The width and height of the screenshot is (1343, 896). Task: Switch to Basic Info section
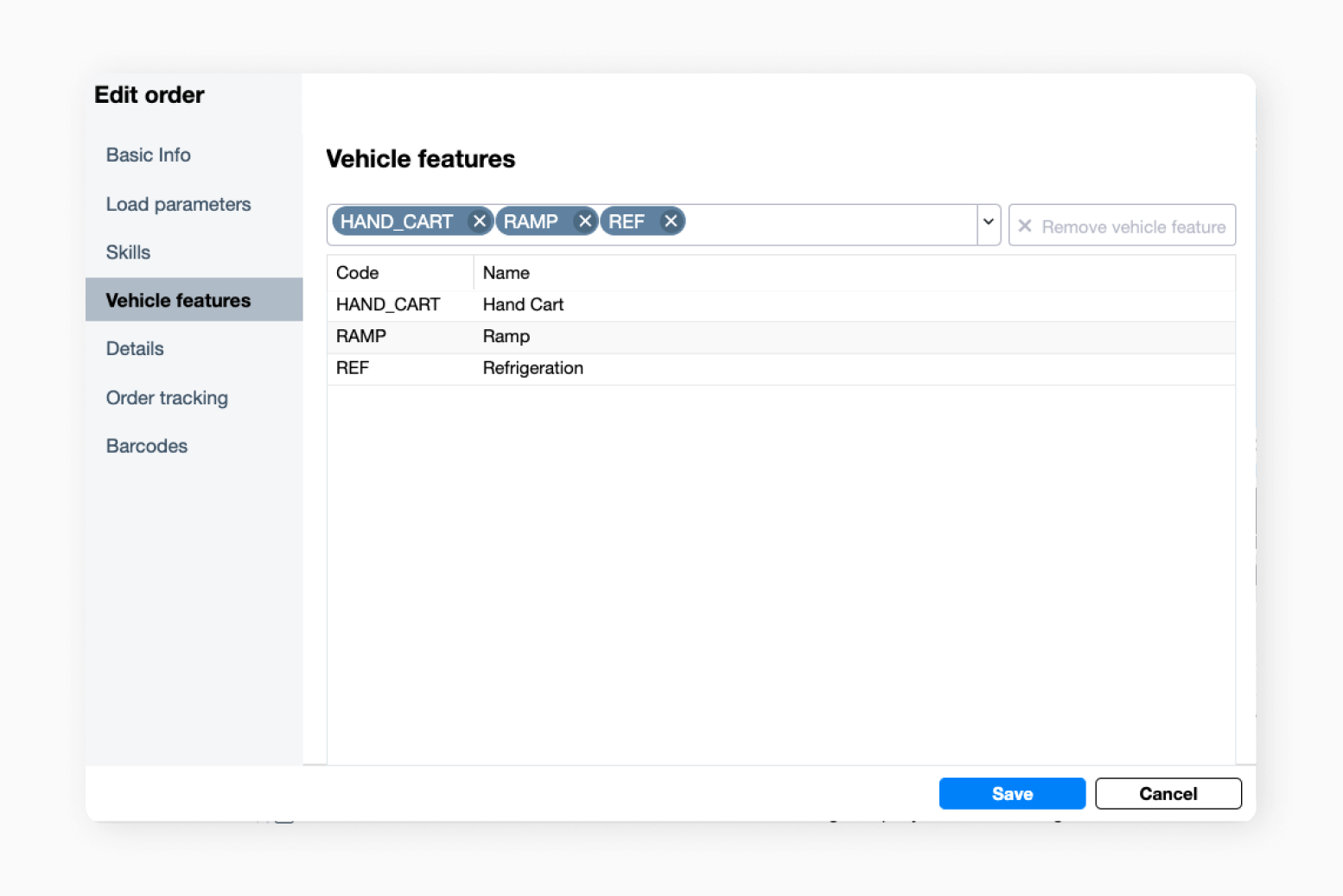pos(148,156)
